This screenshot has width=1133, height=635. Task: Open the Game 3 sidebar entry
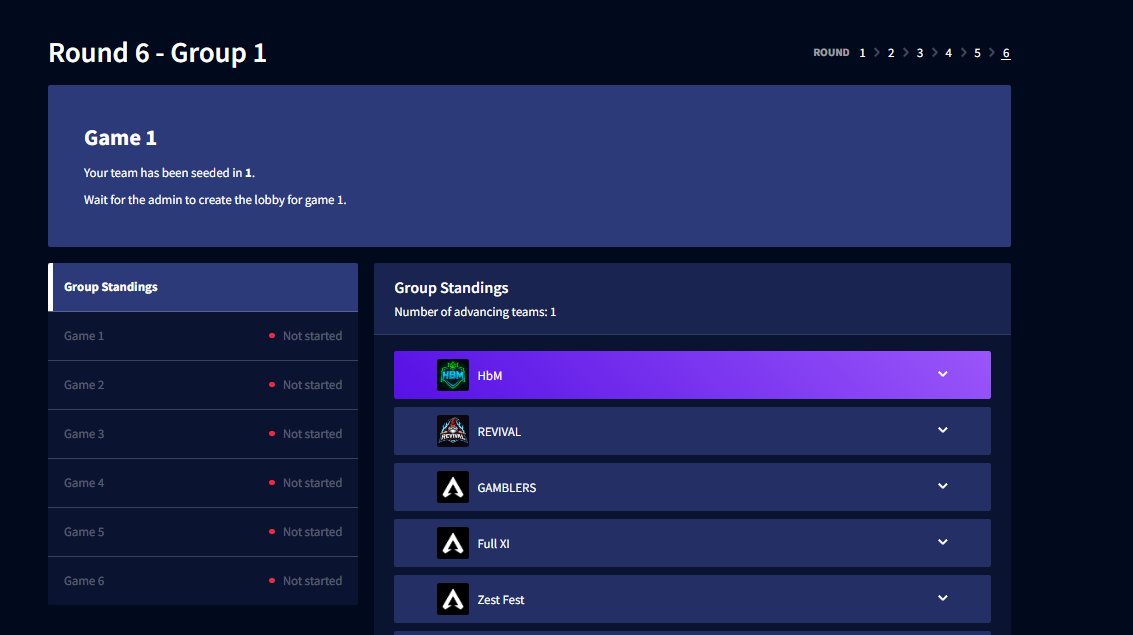coord(203,434)
